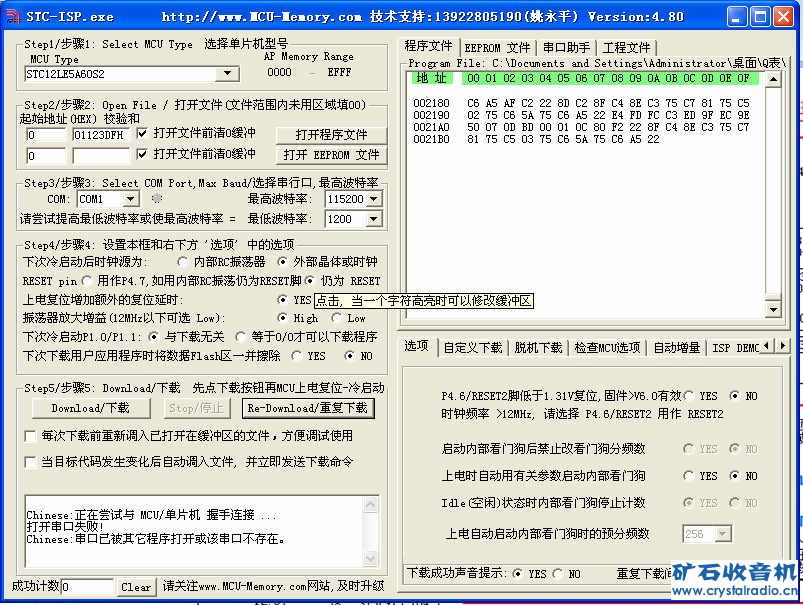Open the max baud rate 115200 dropdown
Viewport: 803px width, 605px height.
pyautogui.click(x=374, y=199)
